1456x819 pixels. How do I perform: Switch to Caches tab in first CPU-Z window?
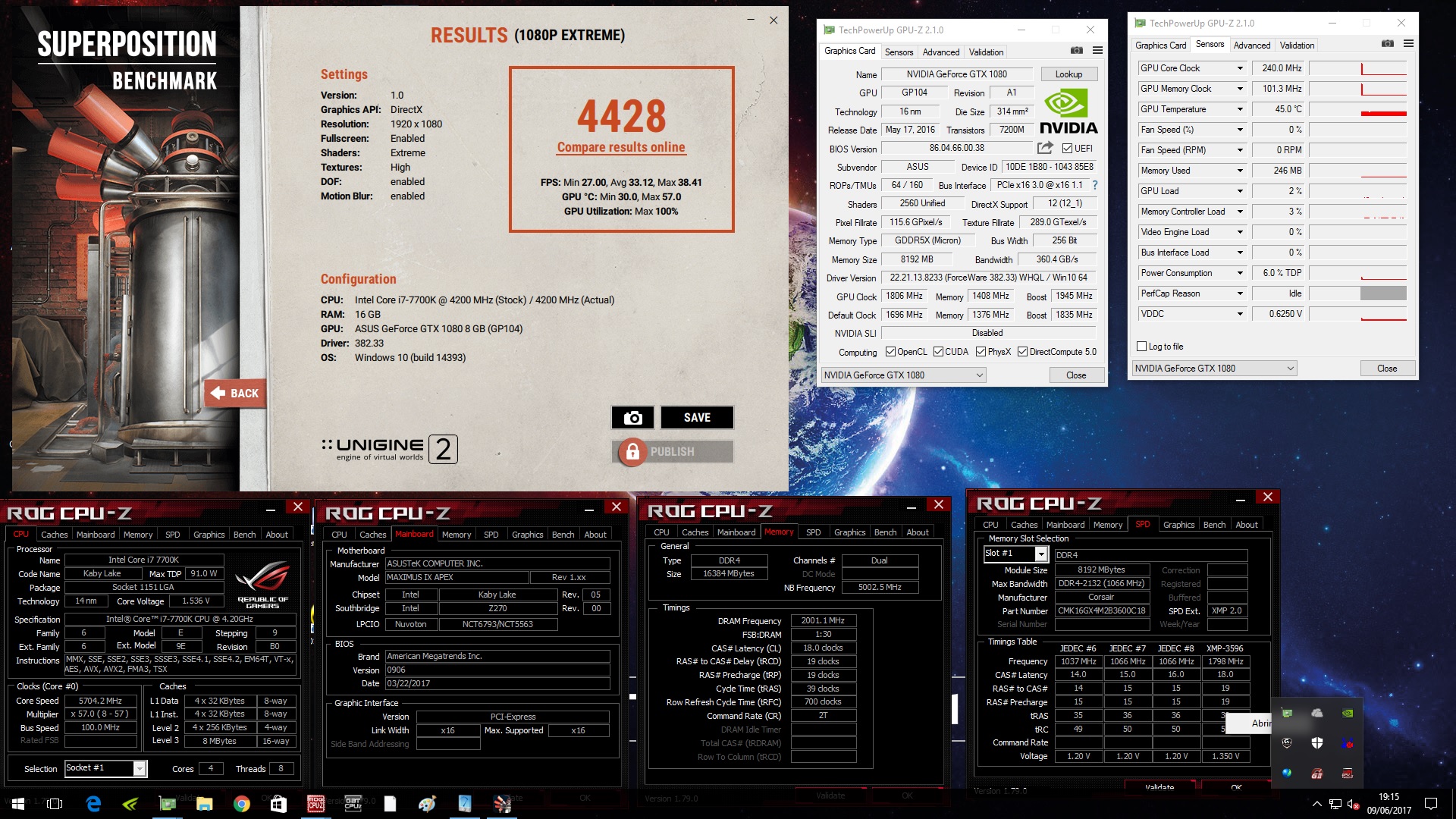click(54, 535)
